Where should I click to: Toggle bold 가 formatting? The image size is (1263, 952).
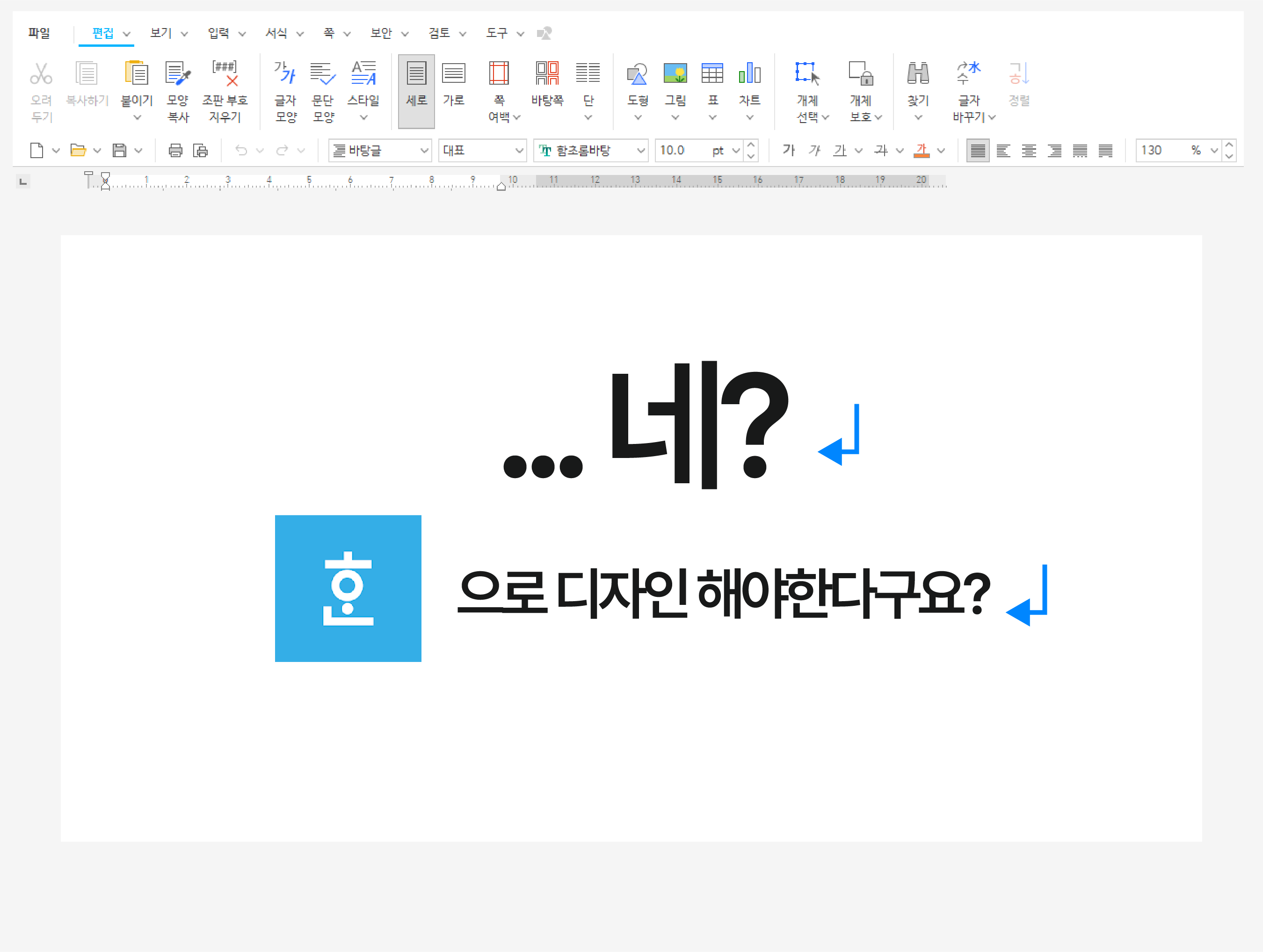(789, 150)
